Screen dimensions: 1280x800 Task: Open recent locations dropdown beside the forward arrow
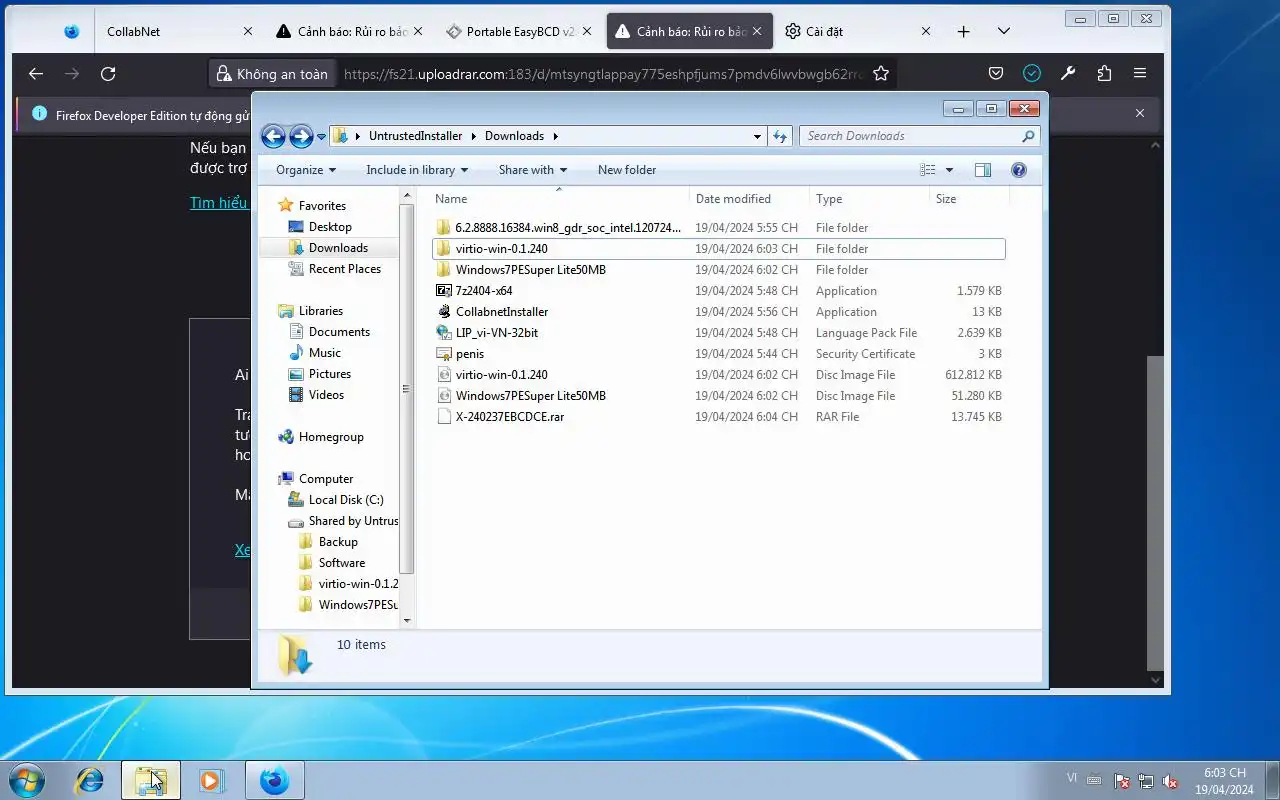click(x=321, y=137)
